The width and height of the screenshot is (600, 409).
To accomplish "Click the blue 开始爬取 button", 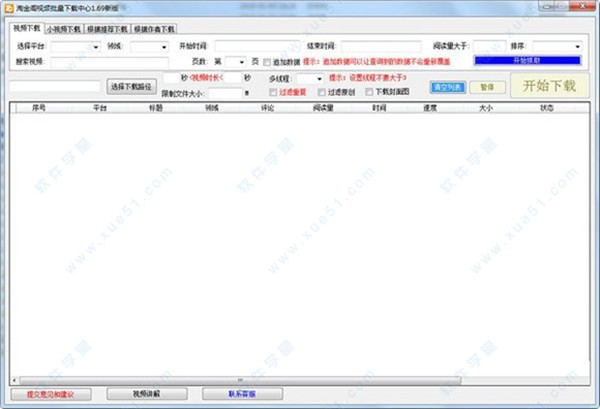I will coord(528,60).
